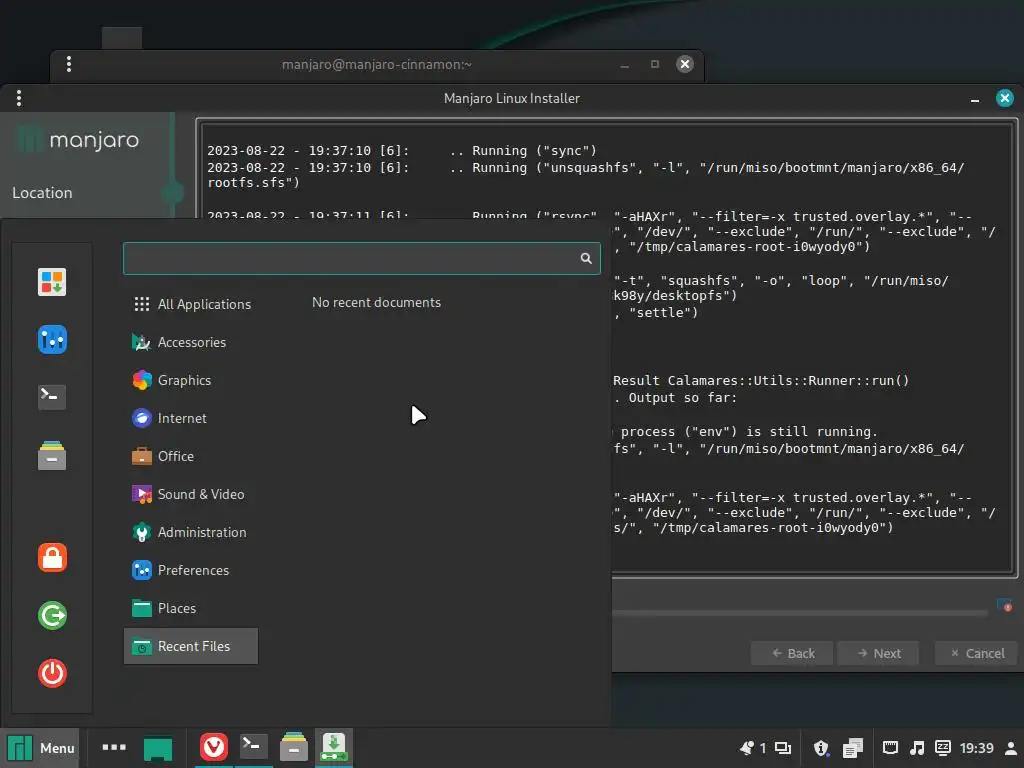
Task: Click the Sound & Video category icon
Action: tap(142, 494)
